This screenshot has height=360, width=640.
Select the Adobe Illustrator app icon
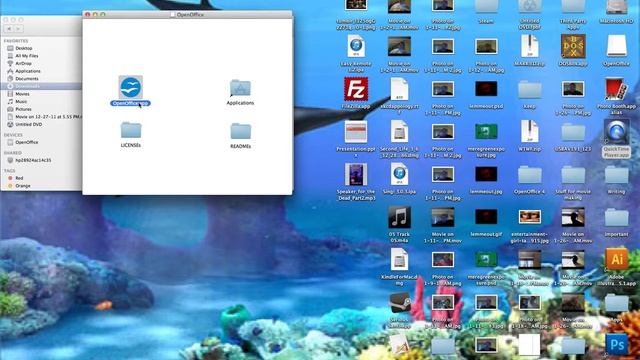point(616,260)
